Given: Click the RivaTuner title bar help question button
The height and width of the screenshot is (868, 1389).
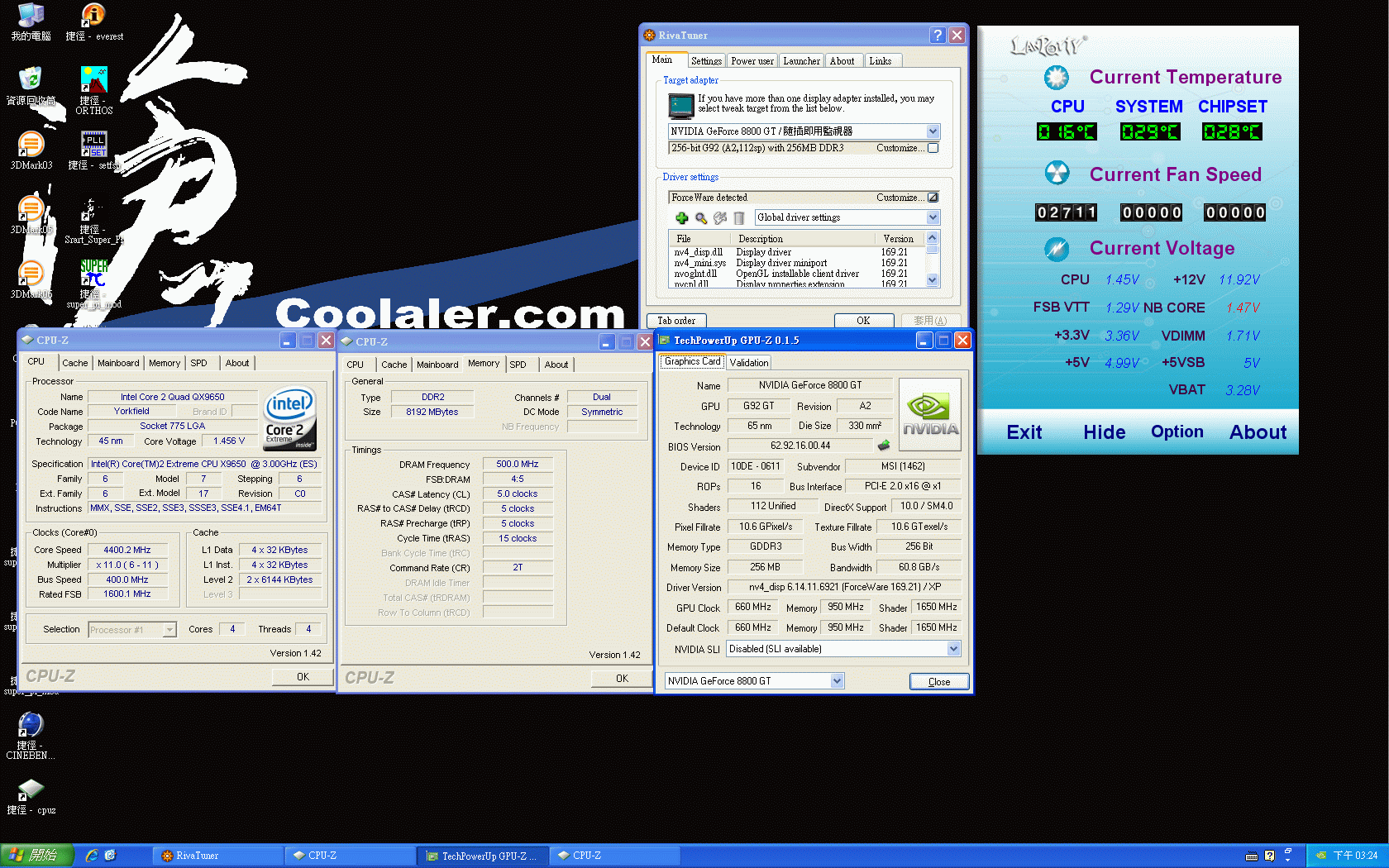Looking at the screenshot, I should coord(937,35).
